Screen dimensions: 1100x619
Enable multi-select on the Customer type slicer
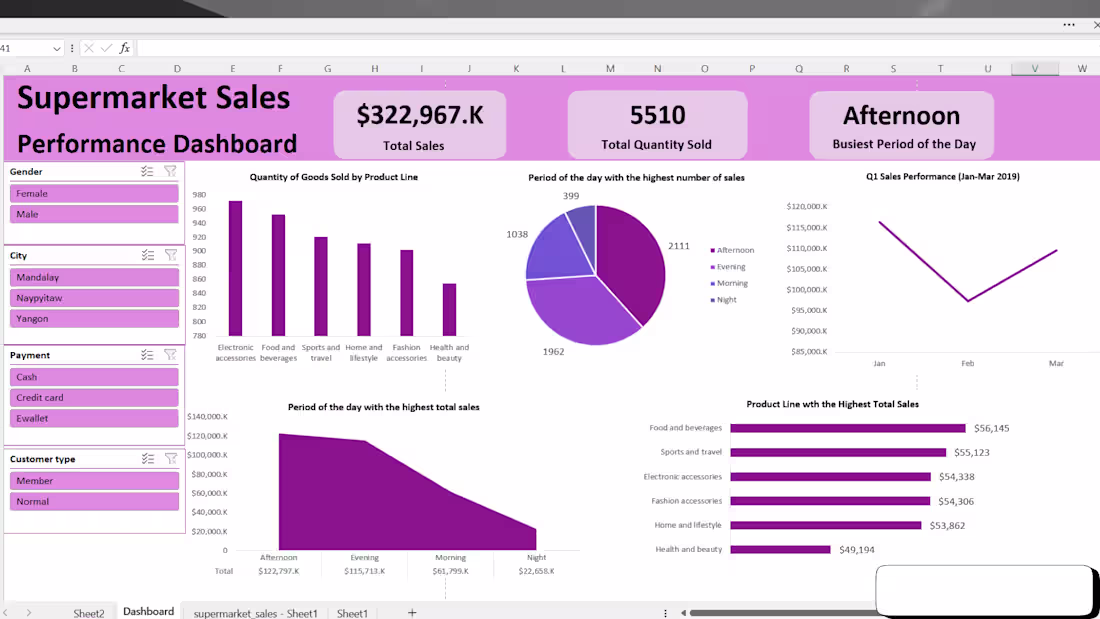pos(148,459)
